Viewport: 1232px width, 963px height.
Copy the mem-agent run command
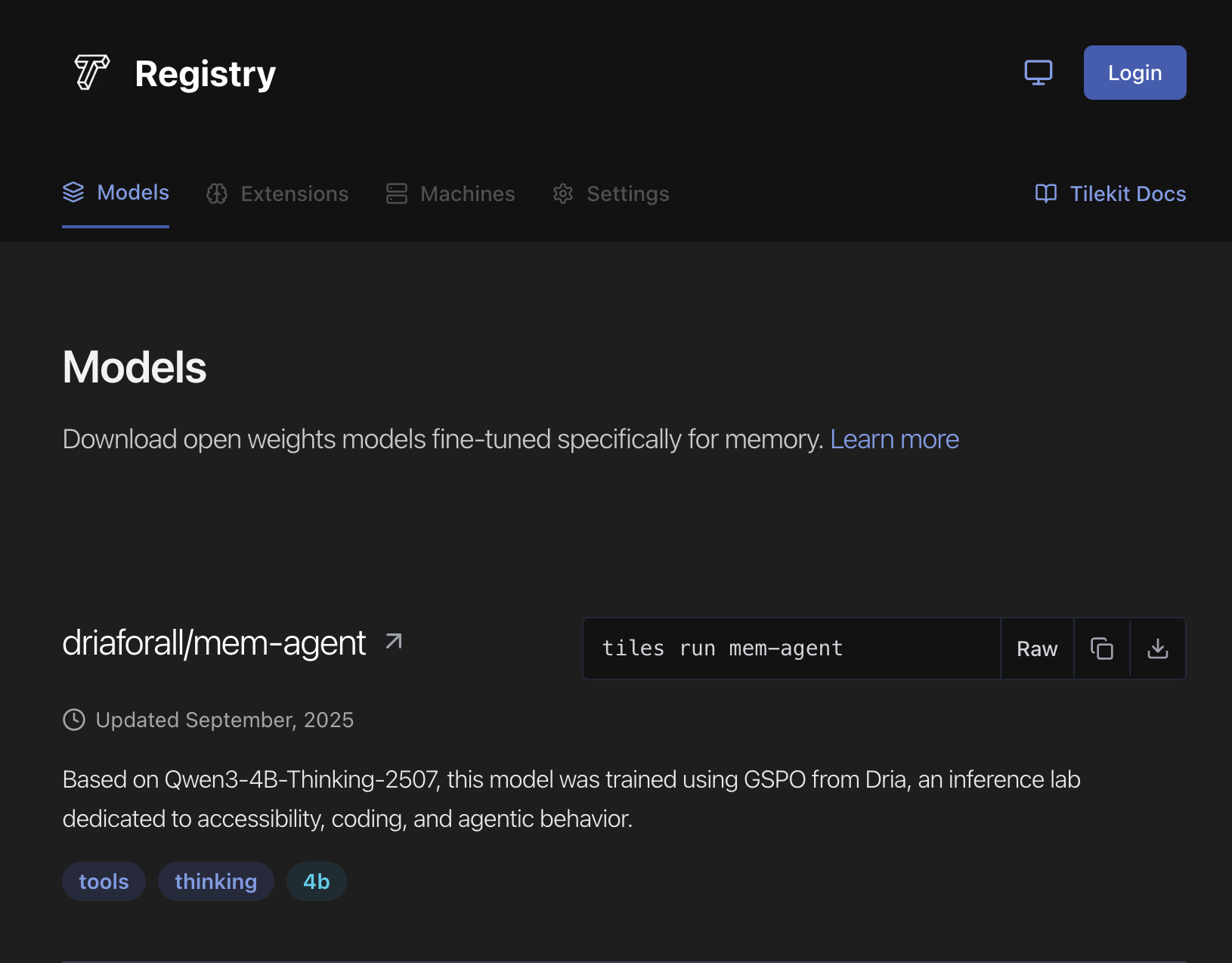click(1101, 649)
